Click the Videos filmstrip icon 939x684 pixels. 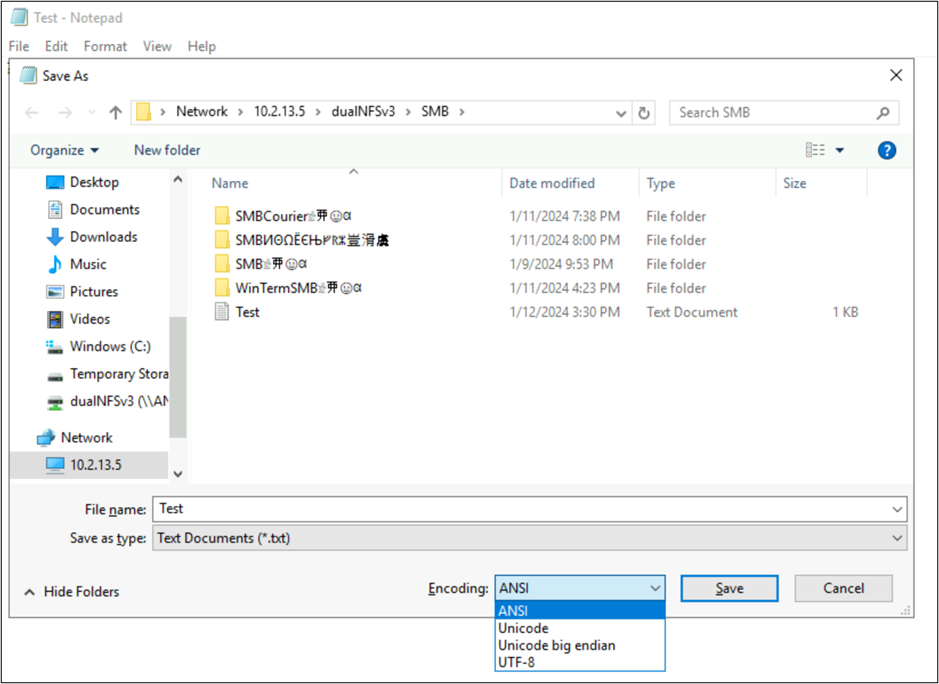click(55, 319)
